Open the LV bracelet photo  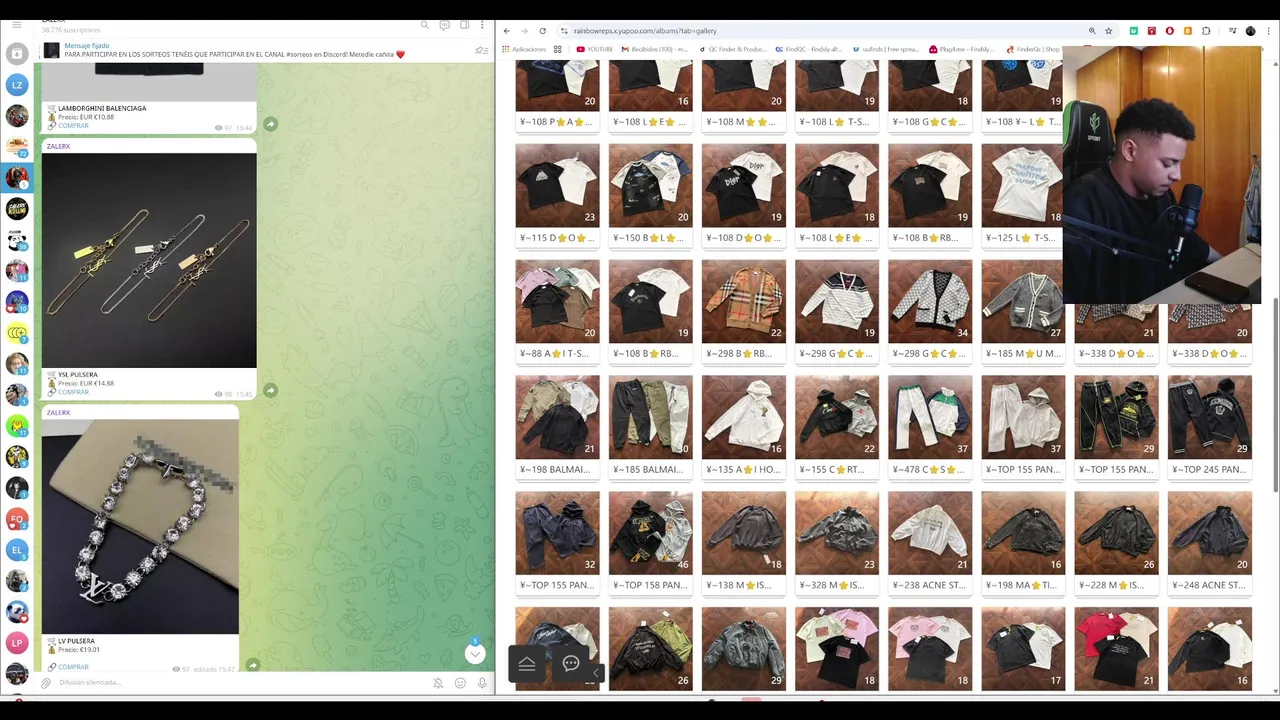point(140,526)
